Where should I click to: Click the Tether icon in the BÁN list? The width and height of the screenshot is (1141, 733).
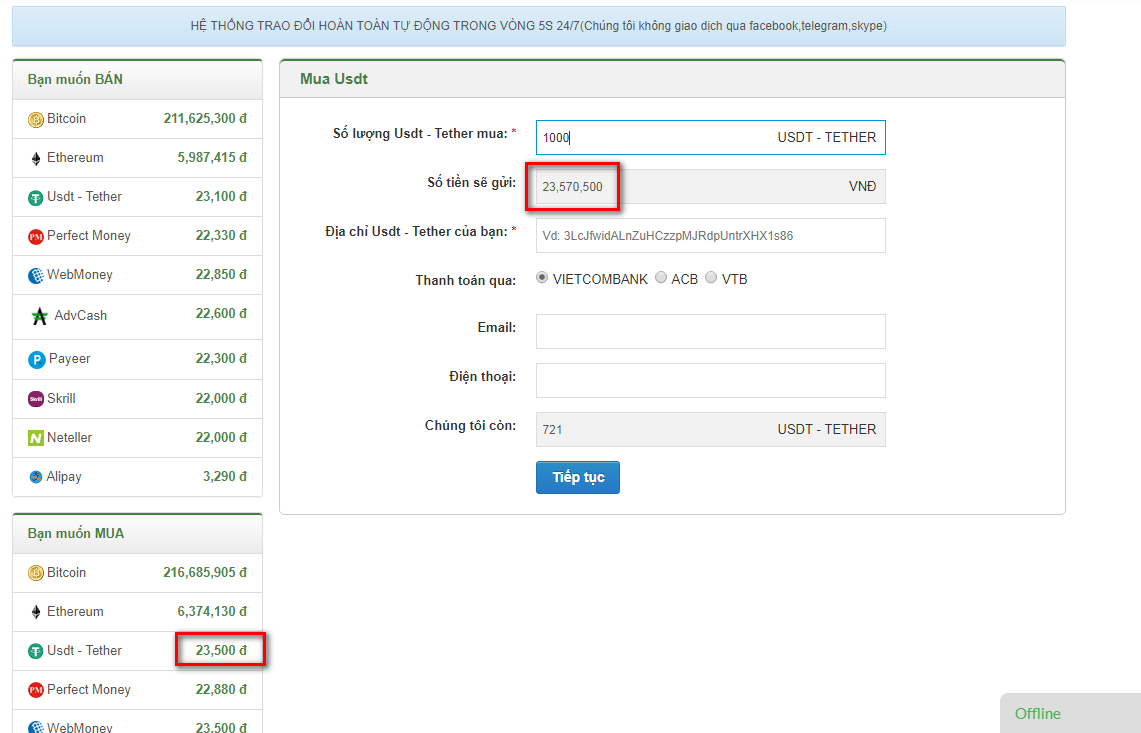36,198
